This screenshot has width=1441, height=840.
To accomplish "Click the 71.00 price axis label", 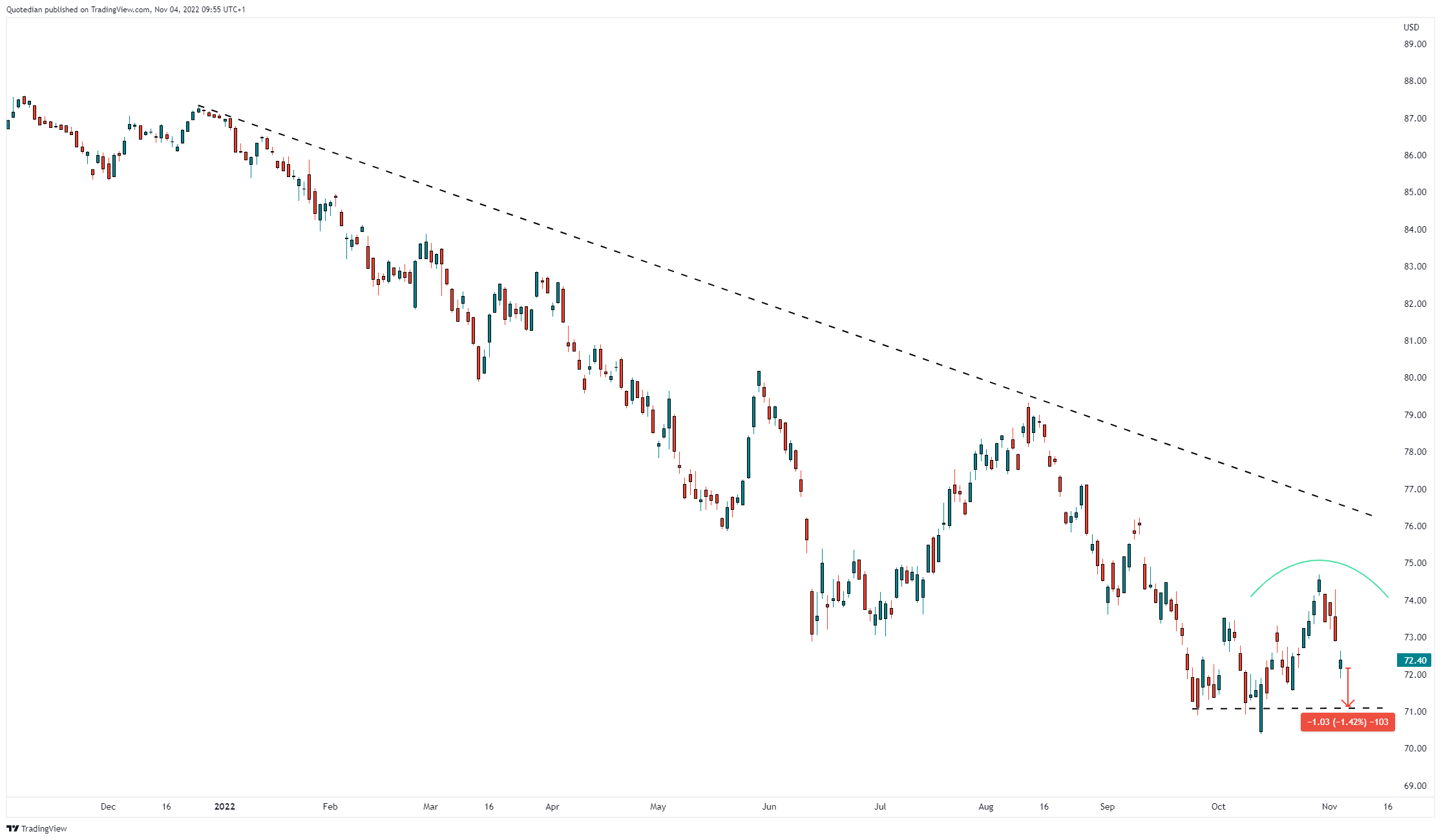I will pos(1415,711).
